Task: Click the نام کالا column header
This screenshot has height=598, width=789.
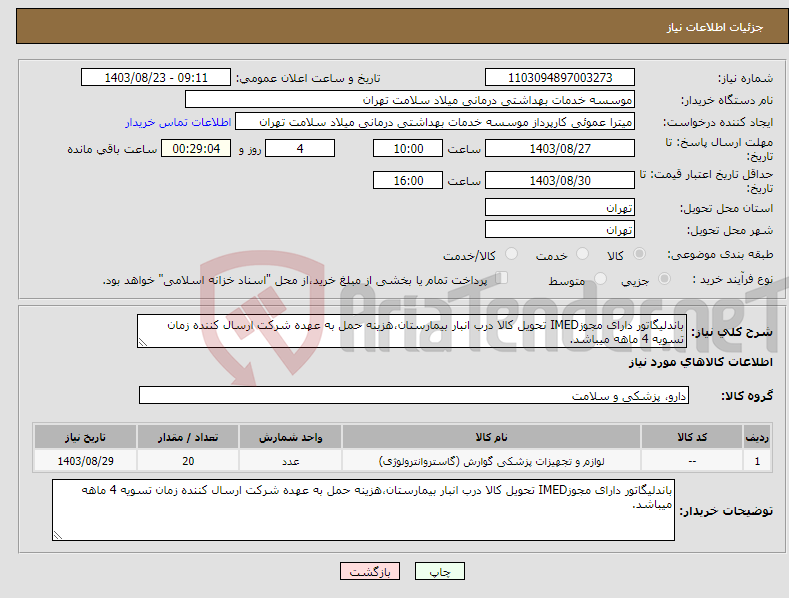Action: tap(491, 437)
